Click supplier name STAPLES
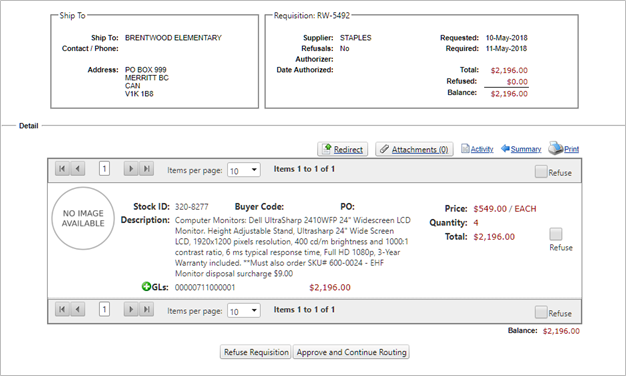This screenshot has width=626, height=376. point(355,38)
